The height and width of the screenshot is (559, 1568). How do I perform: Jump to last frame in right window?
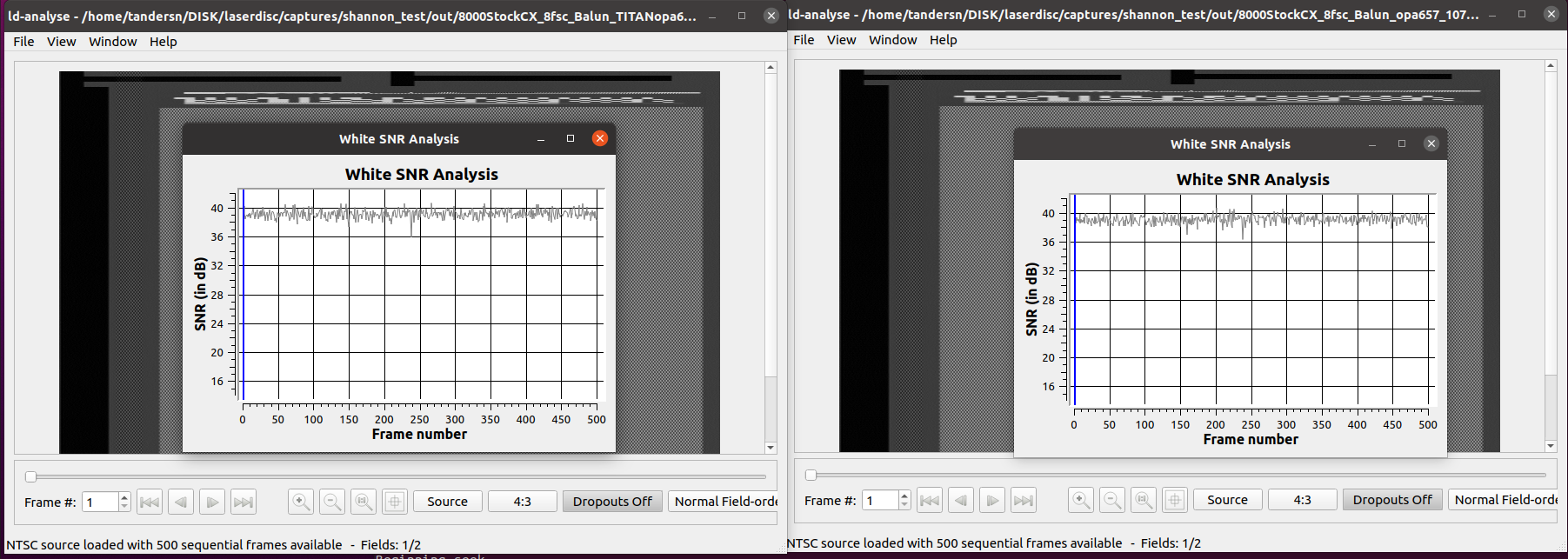1024,500
